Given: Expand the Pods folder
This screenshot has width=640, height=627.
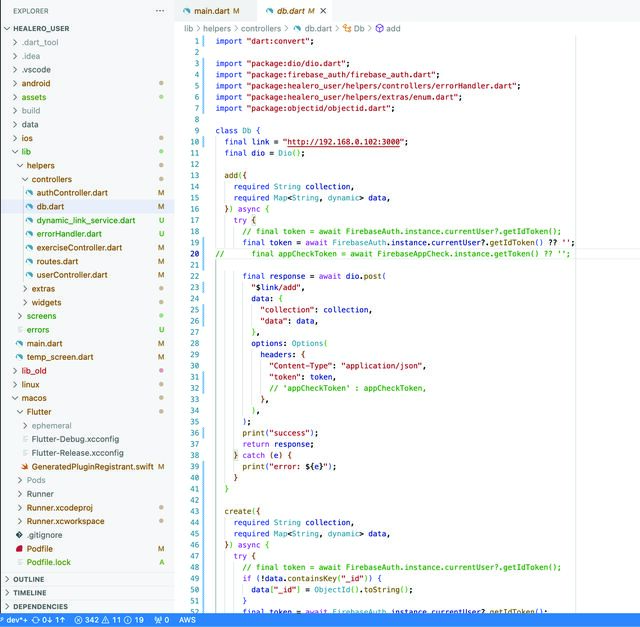Looking at the screenshot, I should (x=20, y=480).
